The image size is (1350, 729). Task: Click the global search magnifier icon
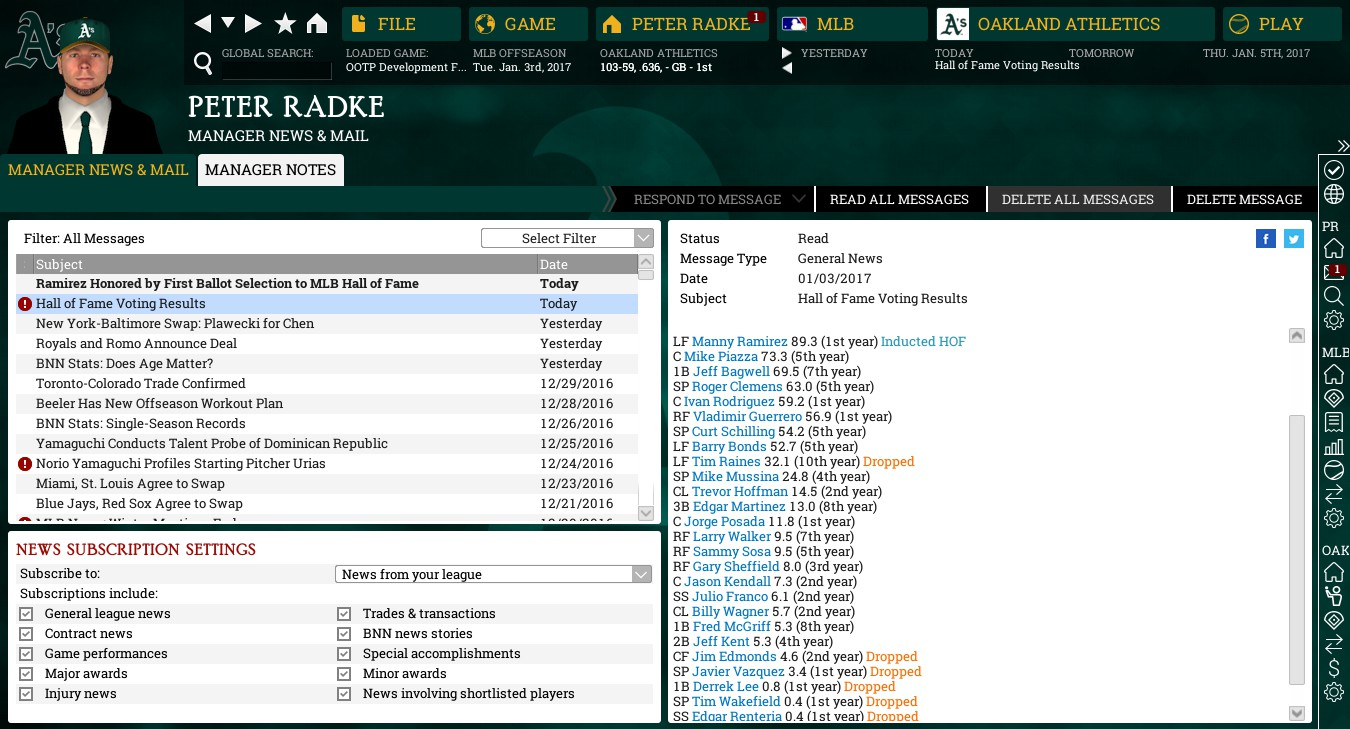tap(203, 65)
